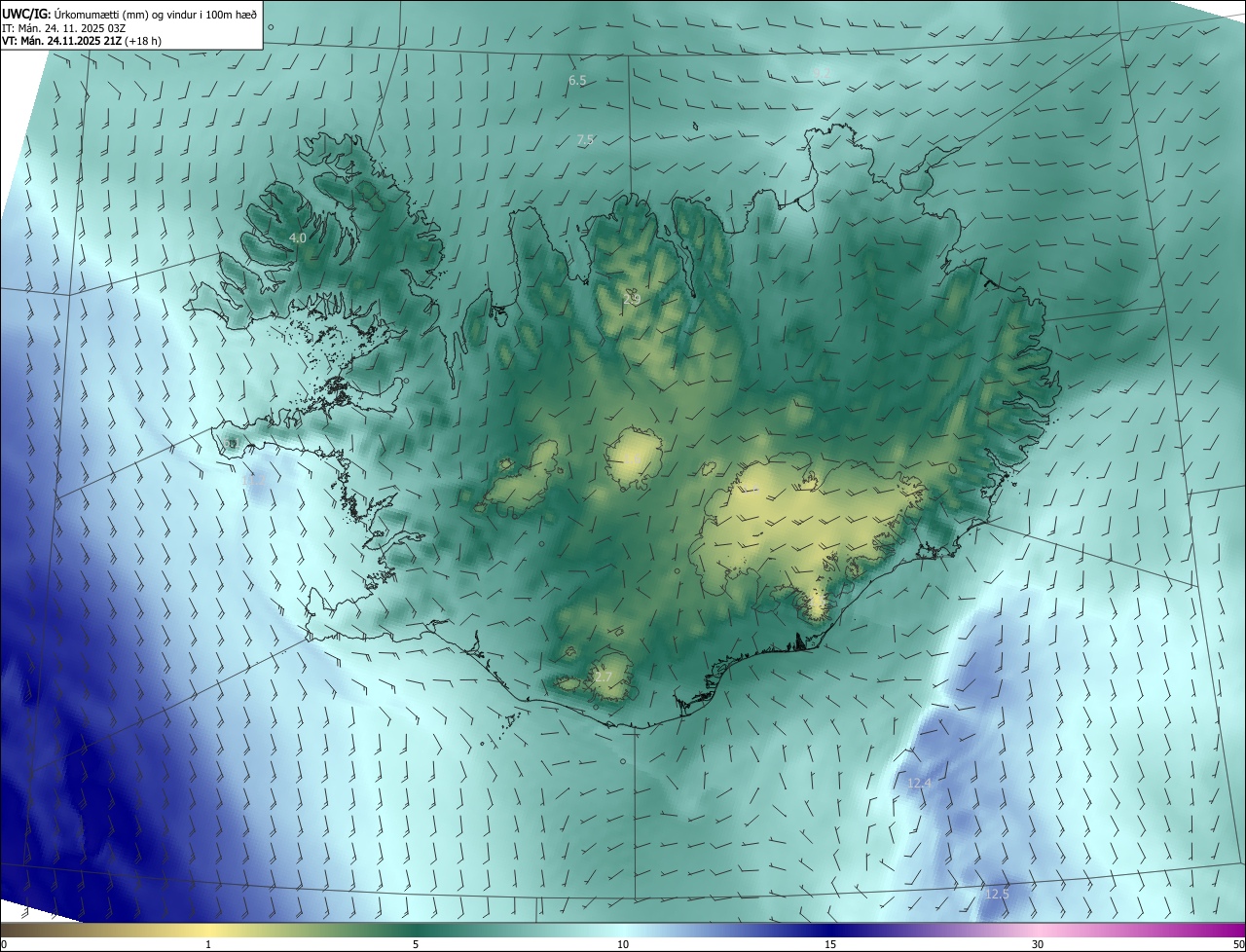Image resolution: width=1246 pixels, height=952 pixels.
Task: Click the "30" tick on the color scale
Action: click(x=1038, y=944)
